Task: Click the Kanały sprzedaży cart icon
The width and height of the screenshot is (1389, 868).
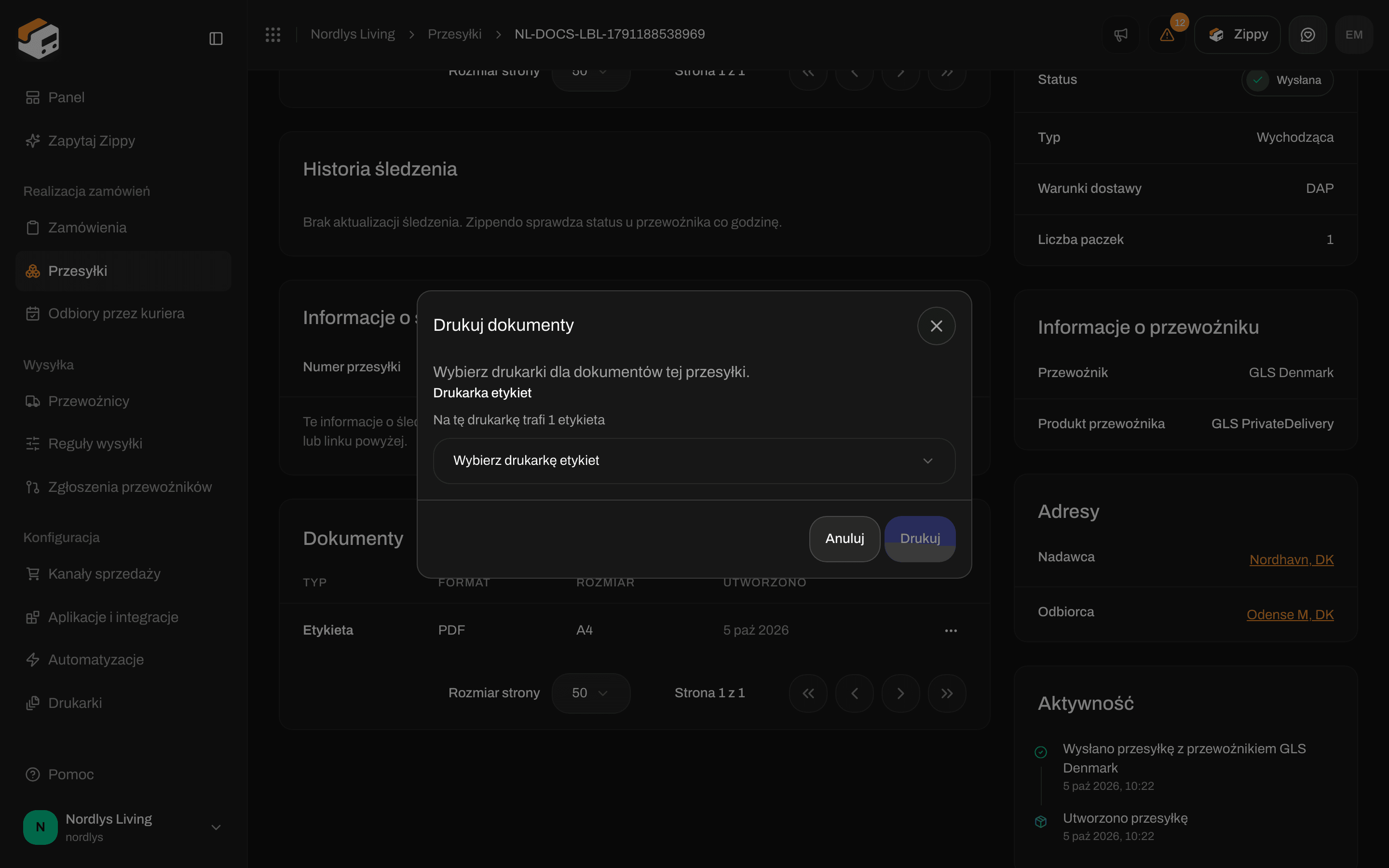Action: 33,573
